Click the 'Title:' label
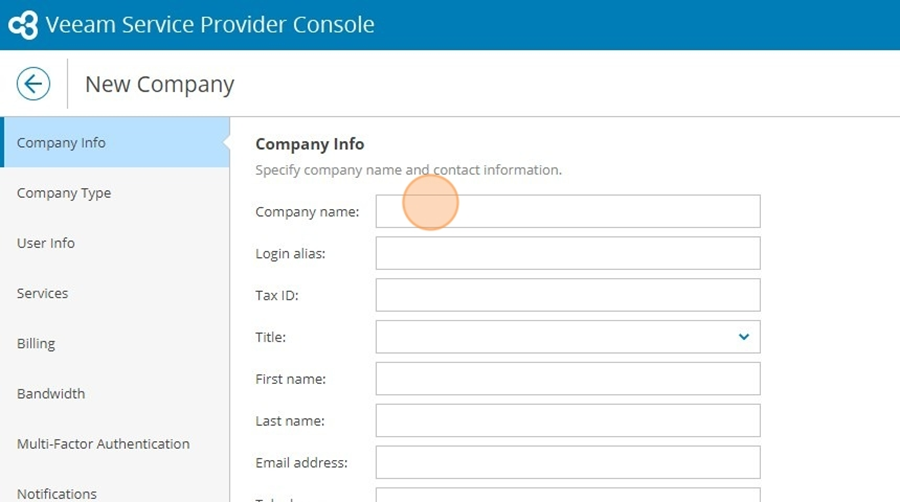 click(x=270, y=337)
